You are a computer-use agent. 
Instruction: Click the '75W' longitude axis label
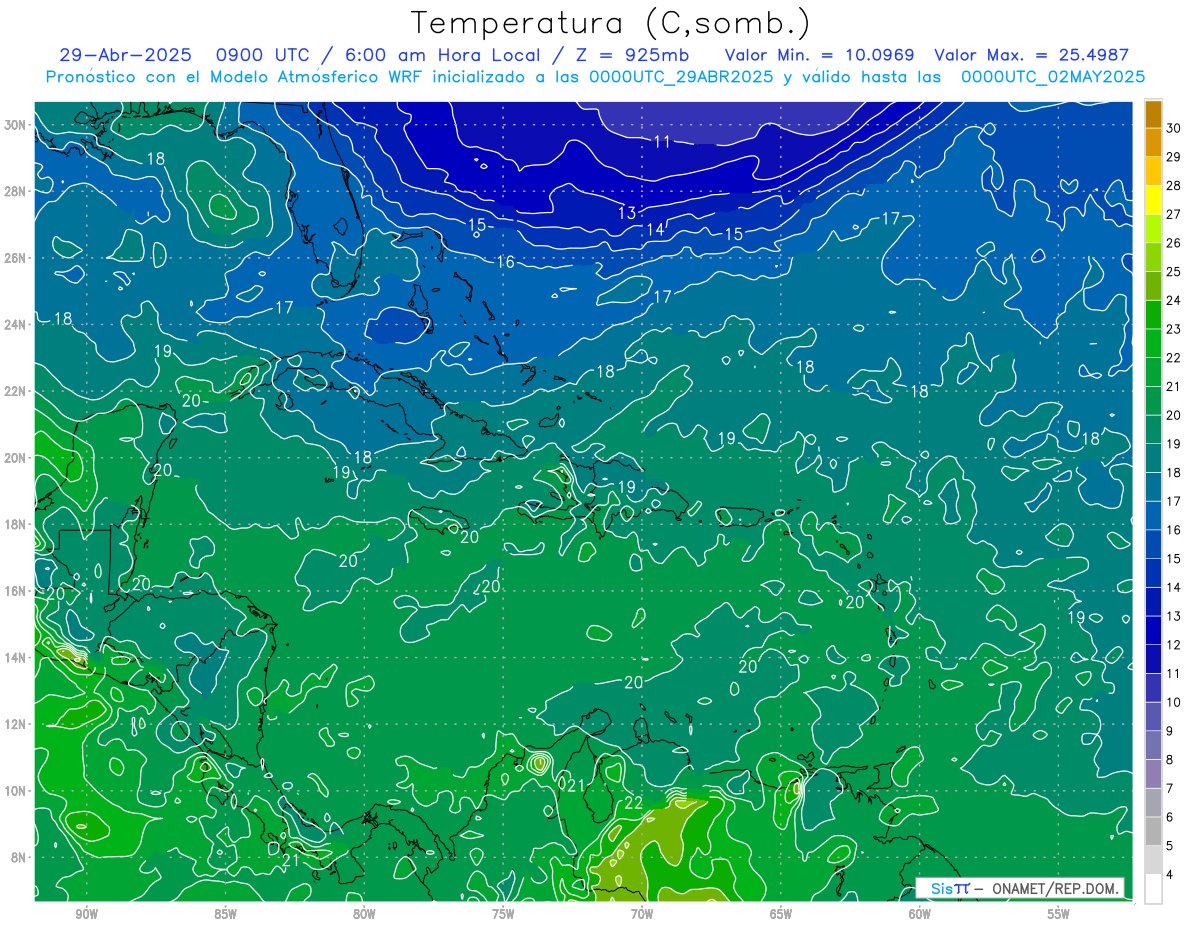click(x=503, y=914)
